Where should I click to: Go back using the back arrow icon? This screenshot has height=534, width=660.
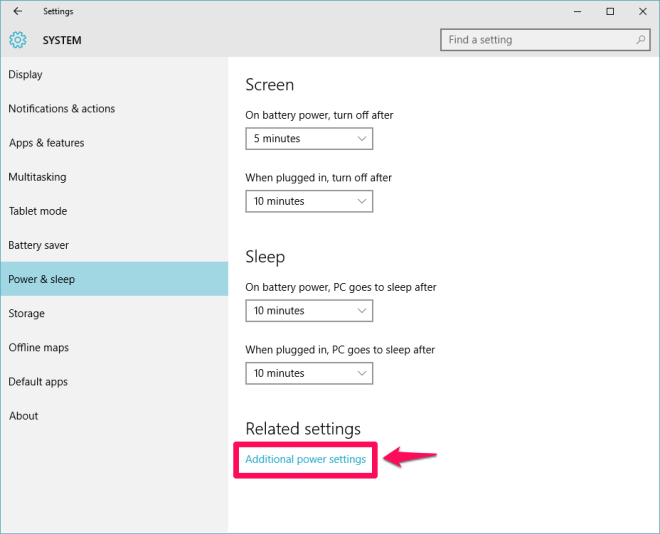(18, 11)
